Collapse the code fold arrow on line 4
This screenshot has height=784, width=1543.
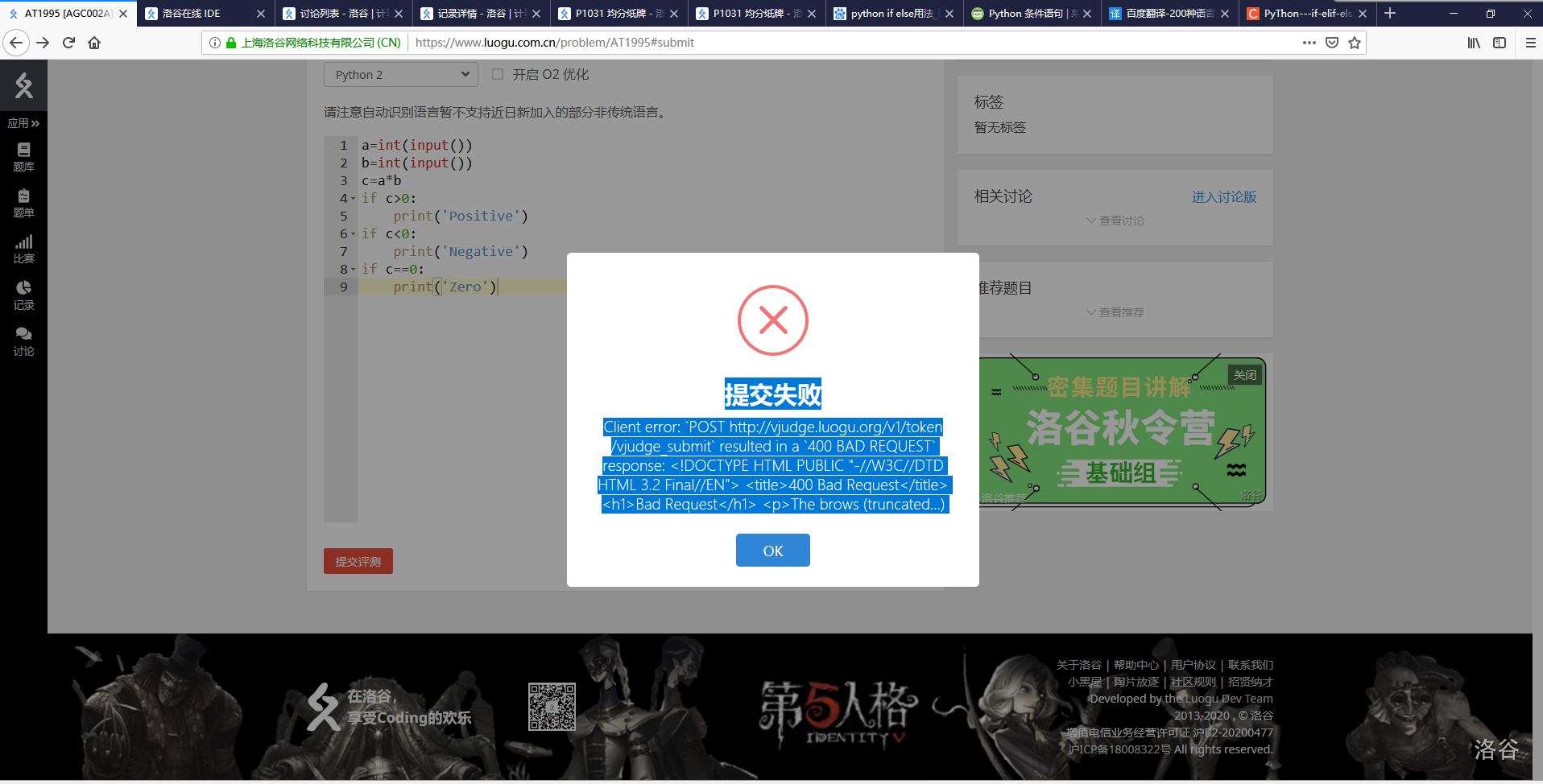(x=353, y=199)
